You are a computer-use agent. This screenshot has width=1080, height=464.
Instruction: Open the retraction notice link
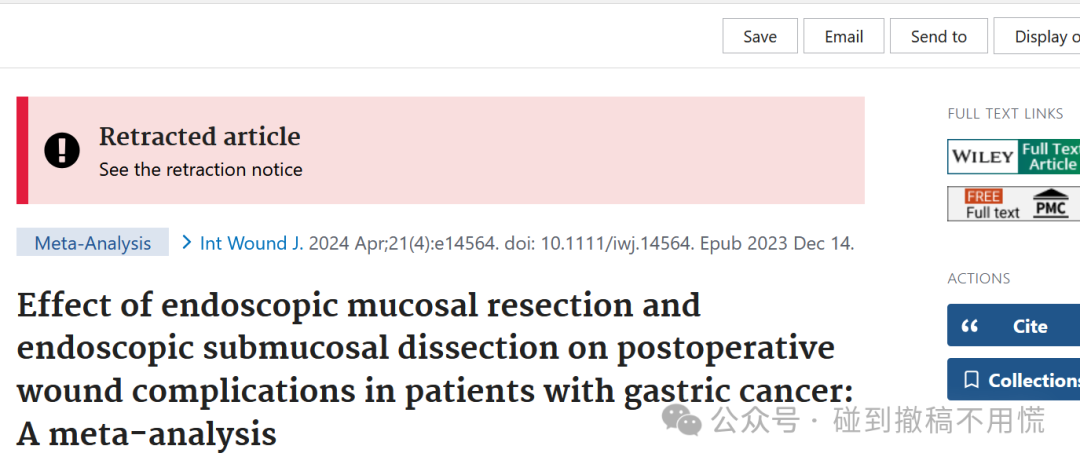200,169
